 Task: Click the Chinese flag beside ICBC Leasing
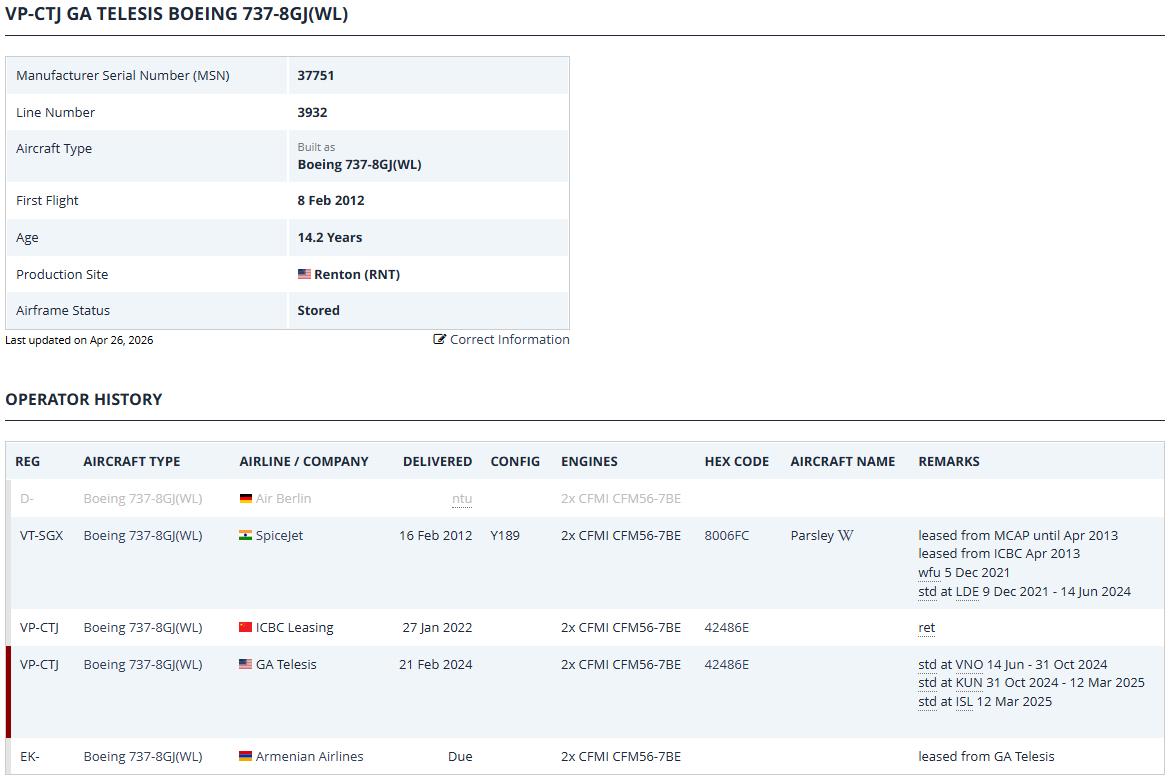tap(246, 628)
